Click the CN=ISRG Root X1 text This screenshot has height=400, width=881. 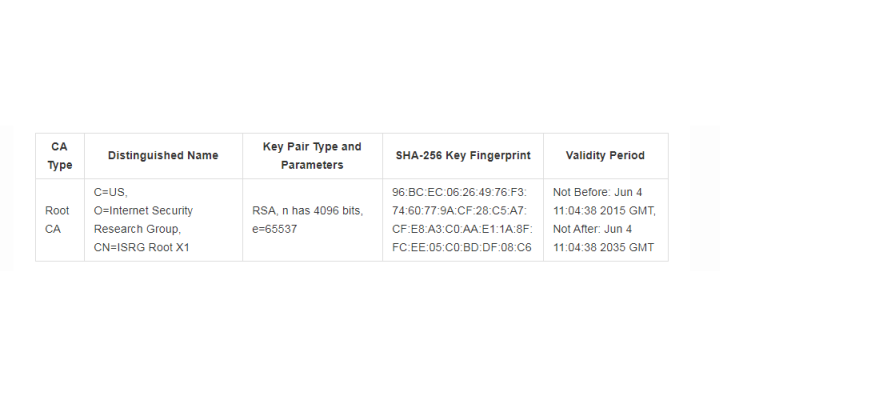[x=142, y=247]
